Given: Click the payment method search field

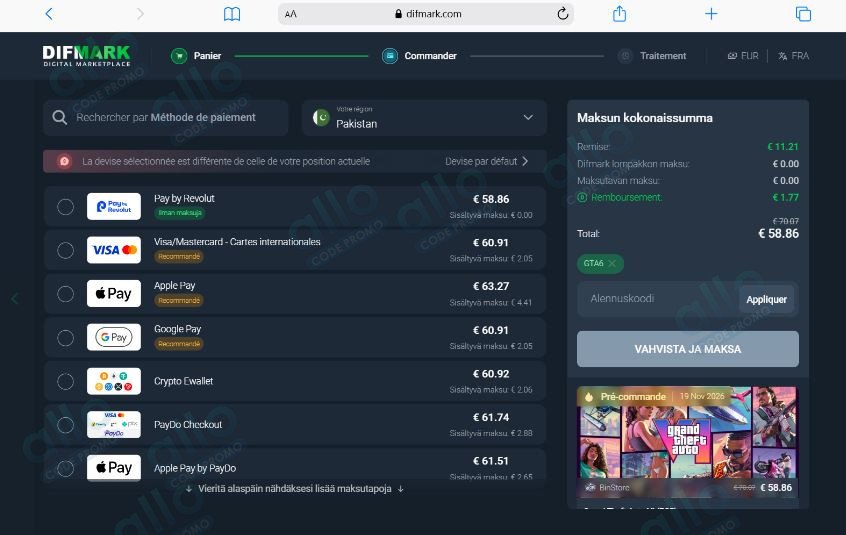Looking at the screenshot, I should (x=166, y=118).
